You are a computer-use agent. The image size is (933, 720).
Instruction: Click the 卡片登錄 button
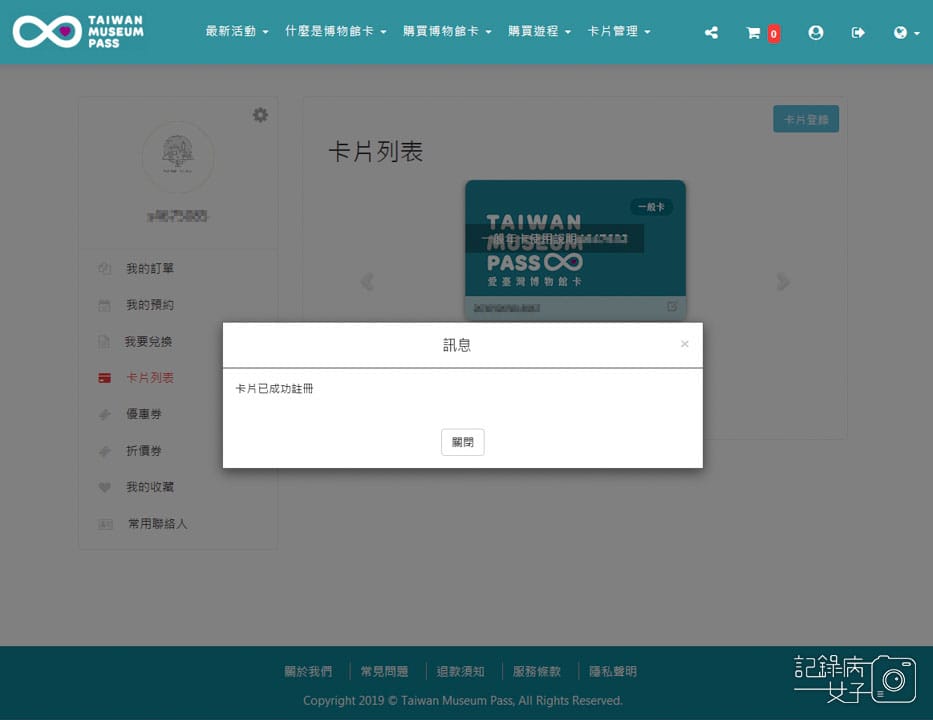click(805, 119)
